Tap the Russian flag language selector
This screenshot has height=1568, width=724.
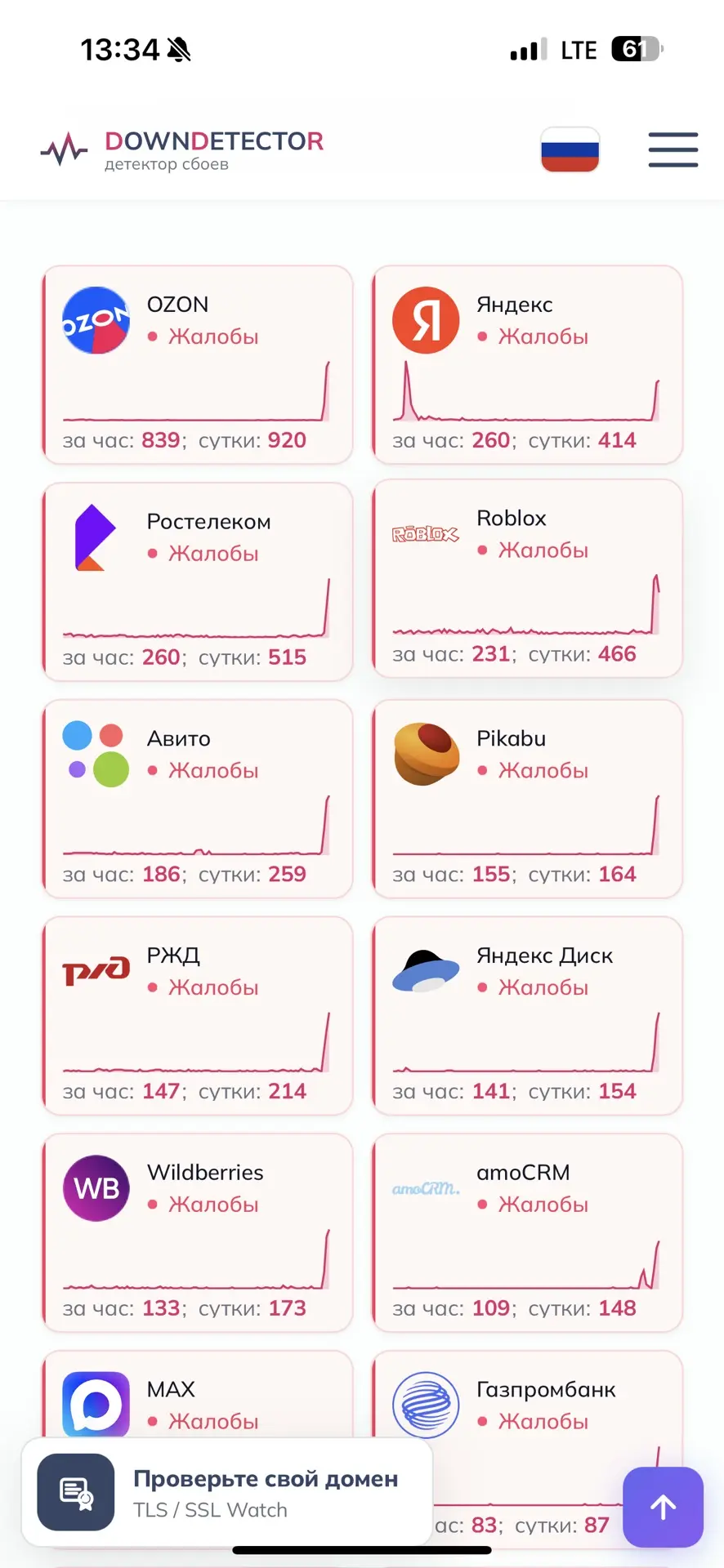pyautogui.click(x=570, y=149)
